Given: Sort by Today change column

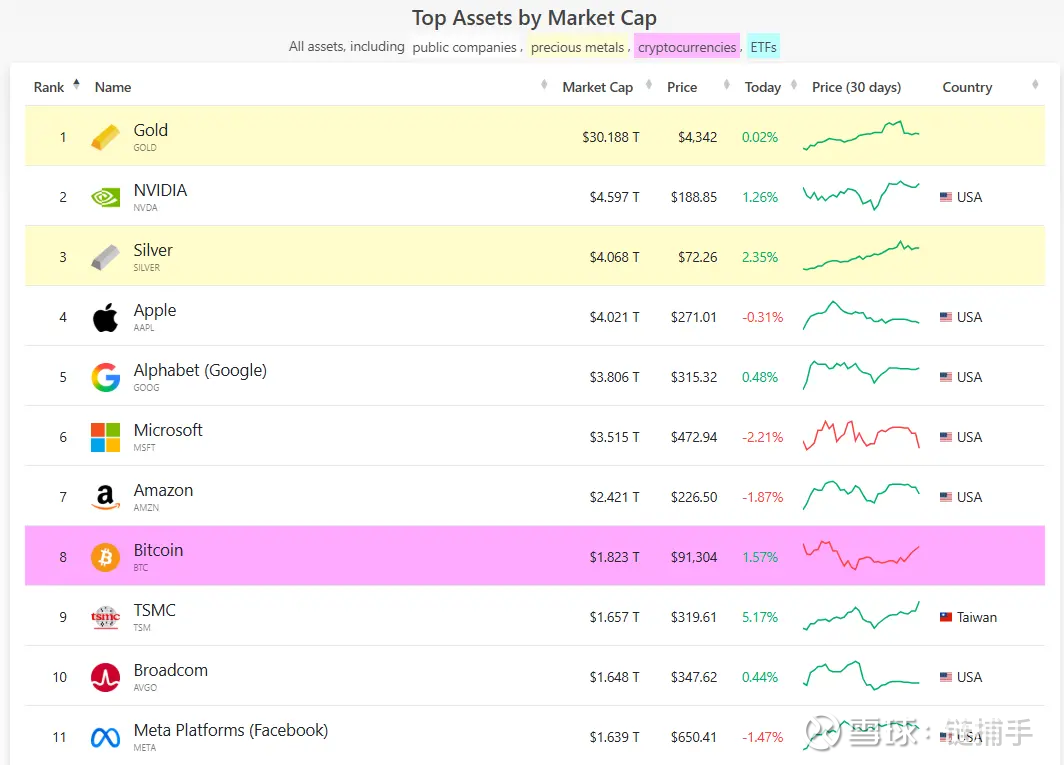Looking at the screenshot, I should point(763,87).
